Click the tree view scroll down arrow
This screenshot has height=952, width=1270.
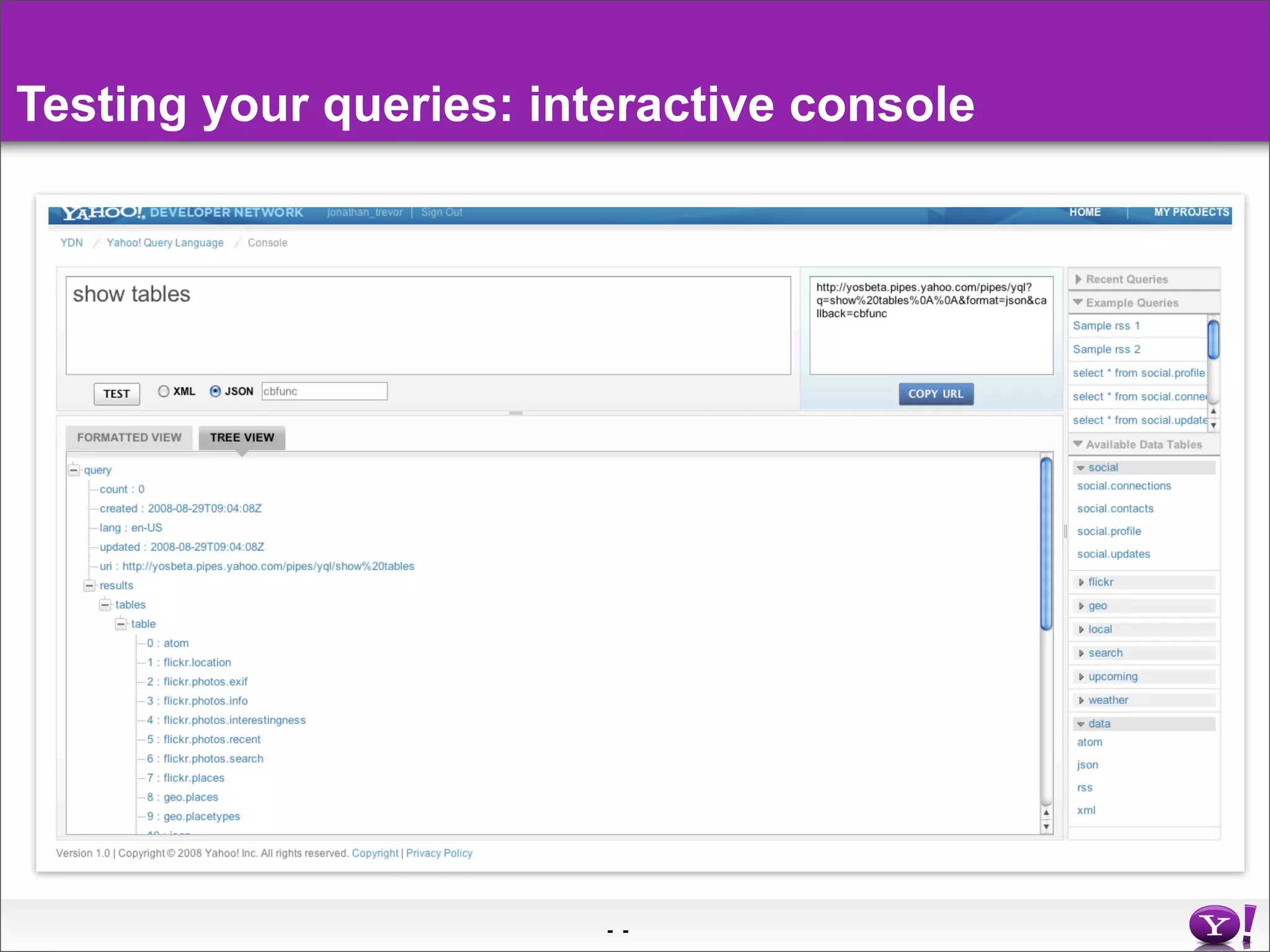point(1046,826)
